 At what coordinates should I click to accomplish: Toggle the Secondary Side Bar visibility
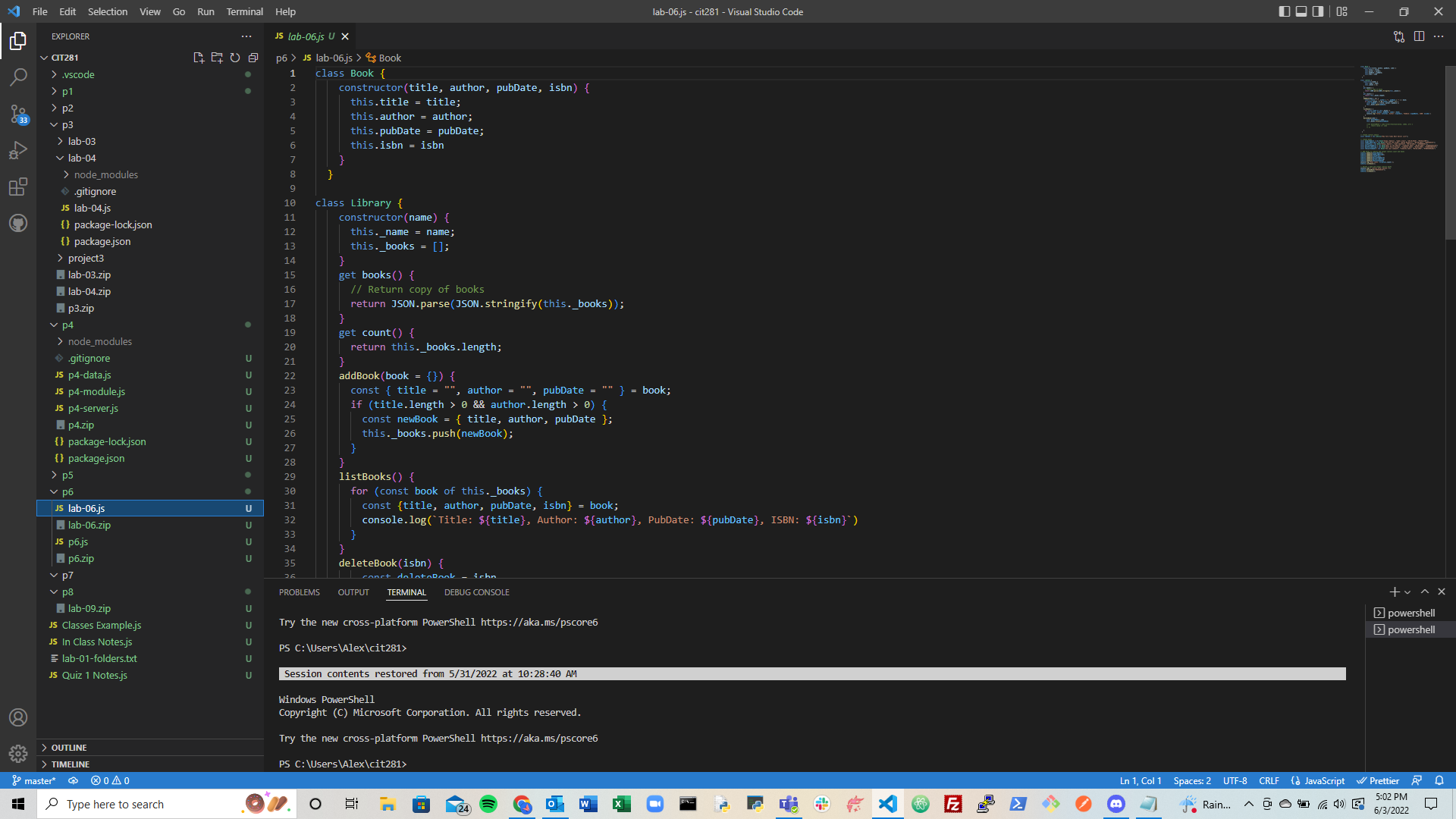tap(1319, 11)
